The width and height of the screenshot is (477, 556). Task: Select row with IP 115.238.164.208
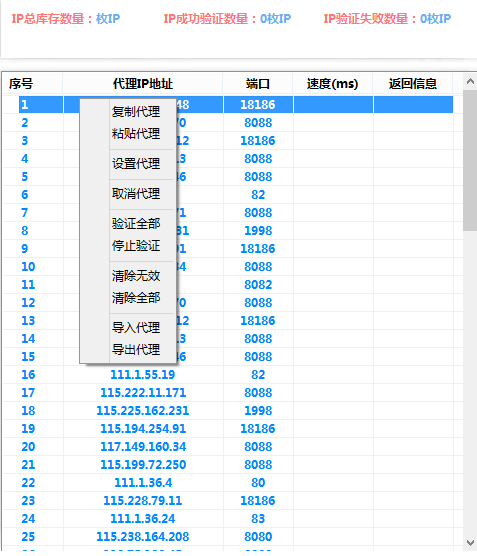[228, 536]
